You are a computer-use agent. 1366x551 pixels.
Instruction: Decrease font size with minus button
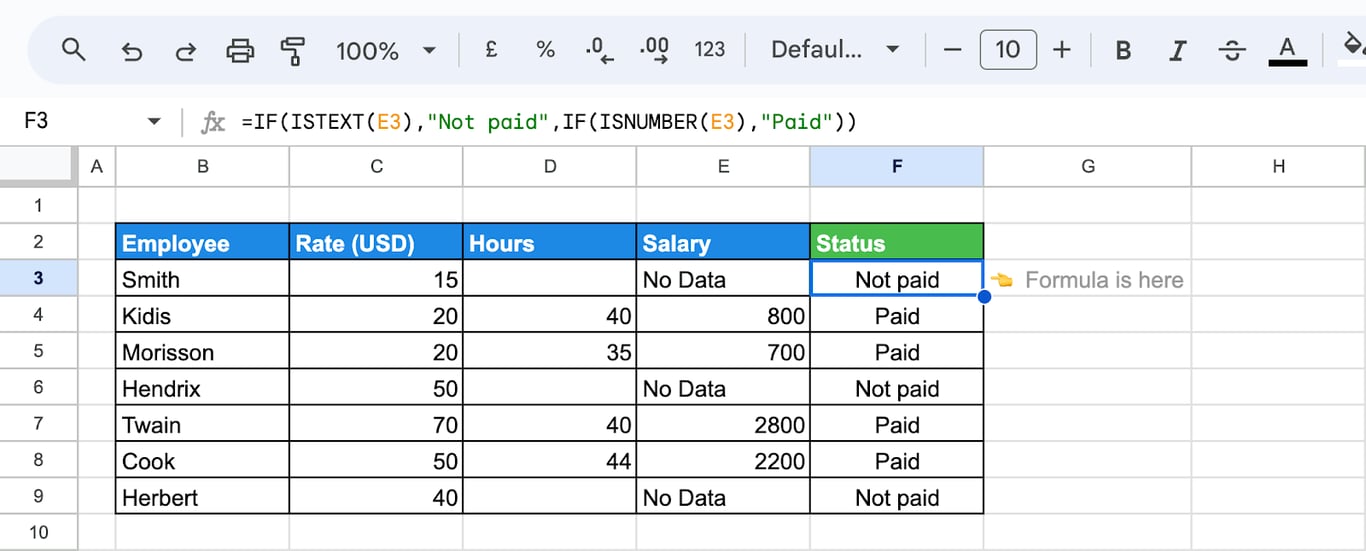click(952, 49)
